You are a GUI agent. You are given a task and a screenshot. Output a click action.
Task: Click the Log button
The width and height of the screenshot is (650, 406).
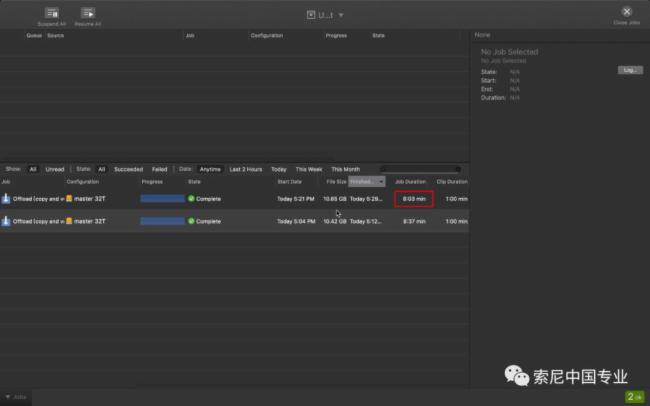629,70
